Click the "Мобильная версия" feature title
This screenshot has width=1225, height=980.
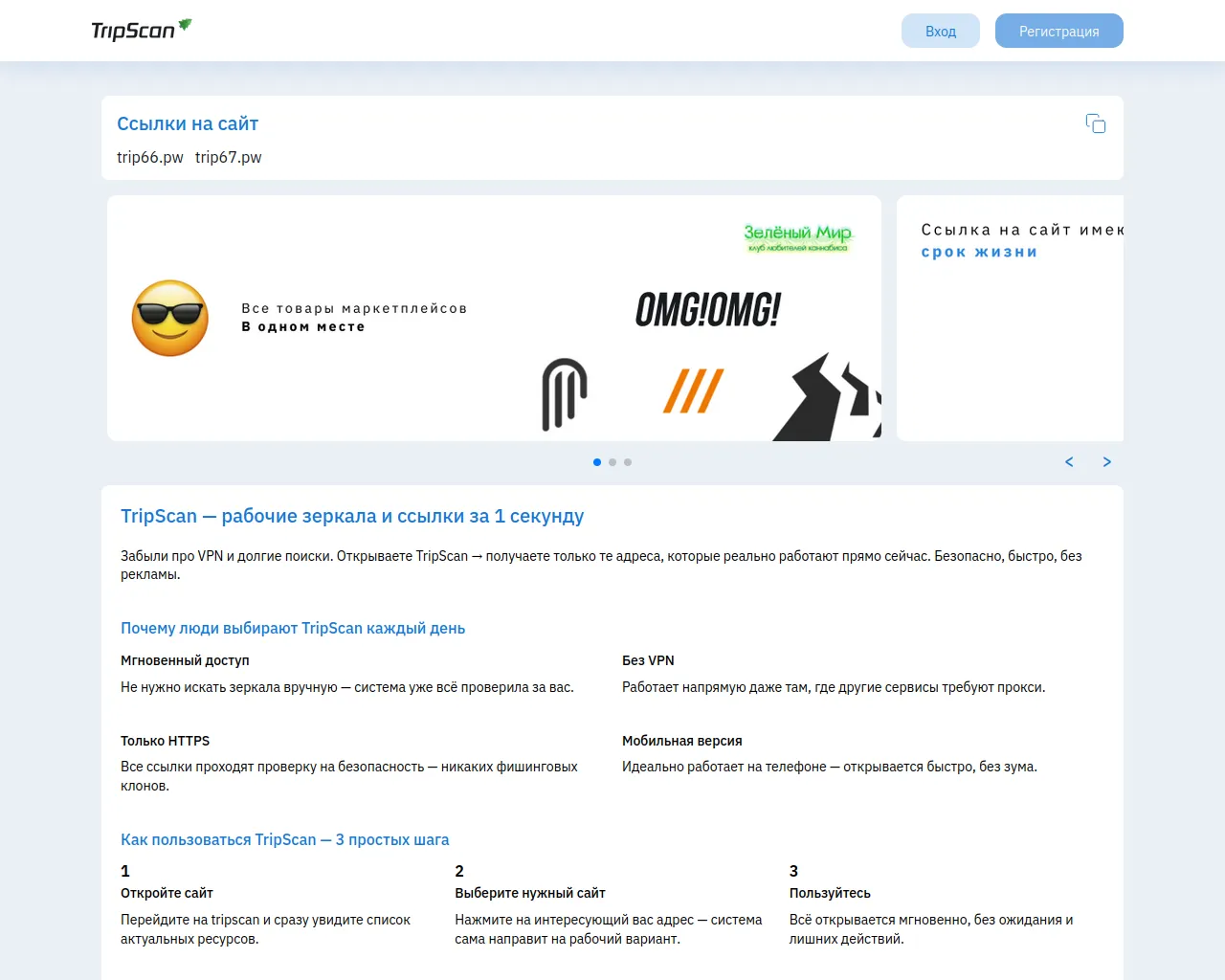(682, 741)
